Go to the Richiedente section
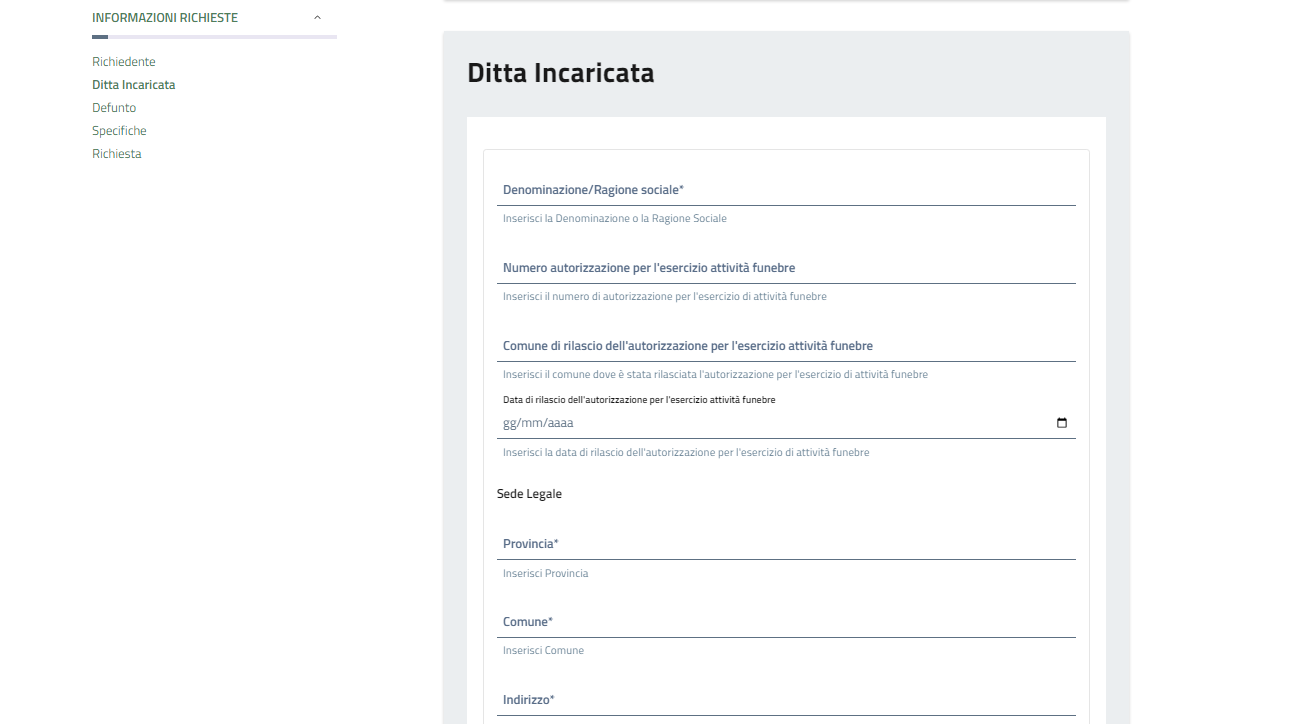The height and width of the screenshot is (724, 1300). (124, 62)
